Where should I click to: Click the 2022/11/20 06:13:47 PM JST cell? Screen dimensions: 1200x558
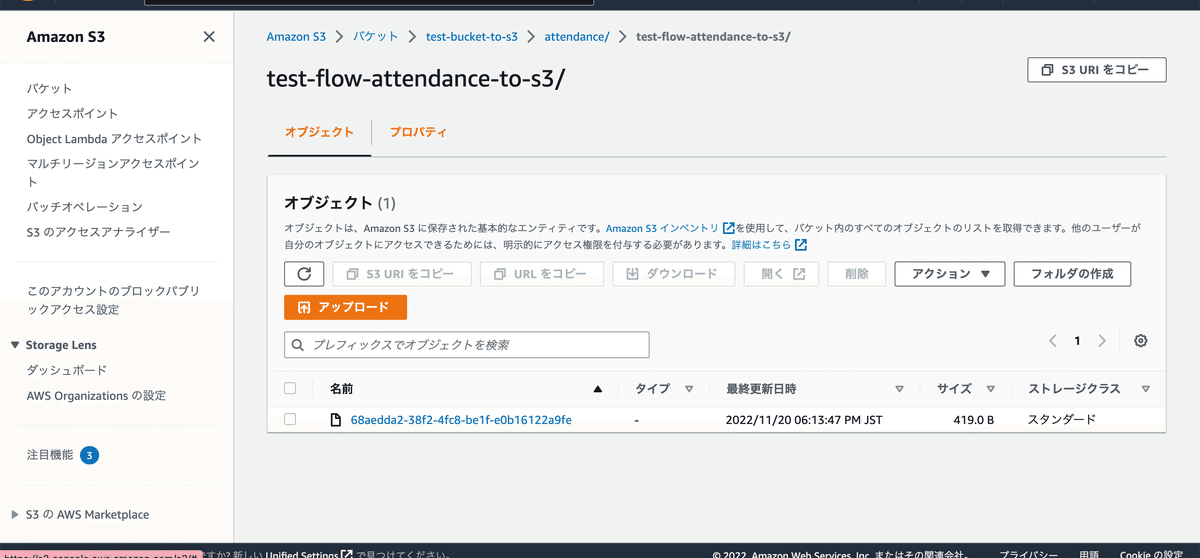click(x=804, y=420)
